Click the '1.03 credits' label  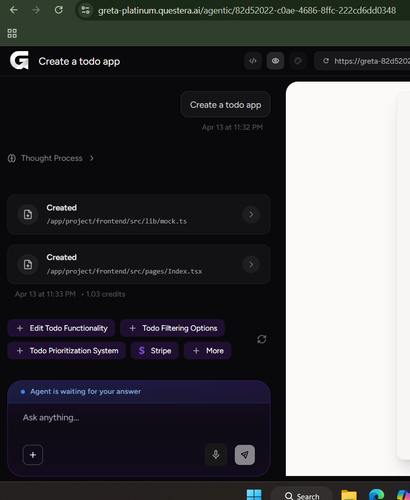[106, 294]
